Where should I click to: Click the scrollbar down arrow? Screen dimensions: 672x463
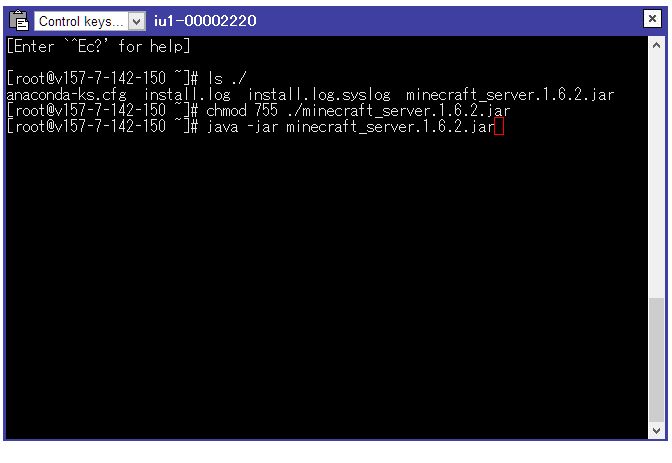click(x=656, y=430)
